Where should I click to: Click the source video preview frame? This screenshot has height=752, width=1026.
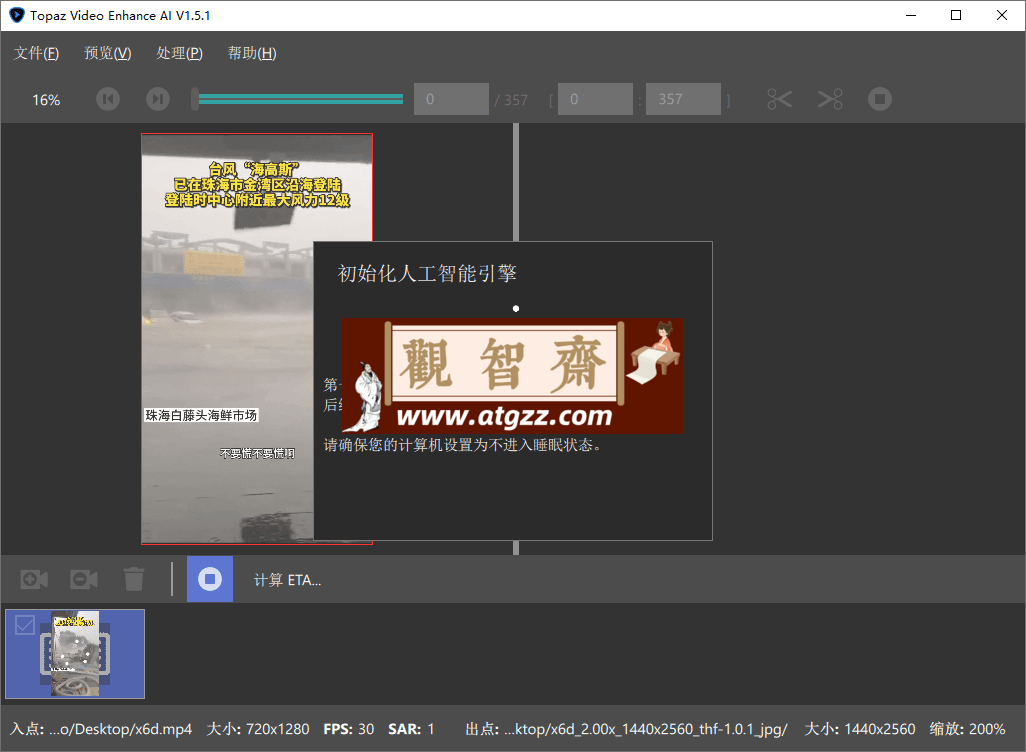(256, 338)
